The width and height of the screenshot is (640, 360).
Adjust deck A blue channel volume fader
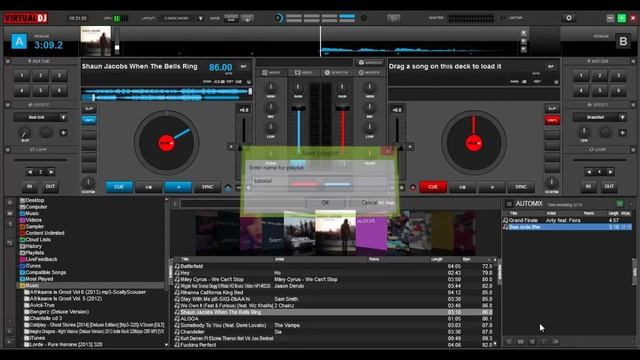(x=298, y=108)
